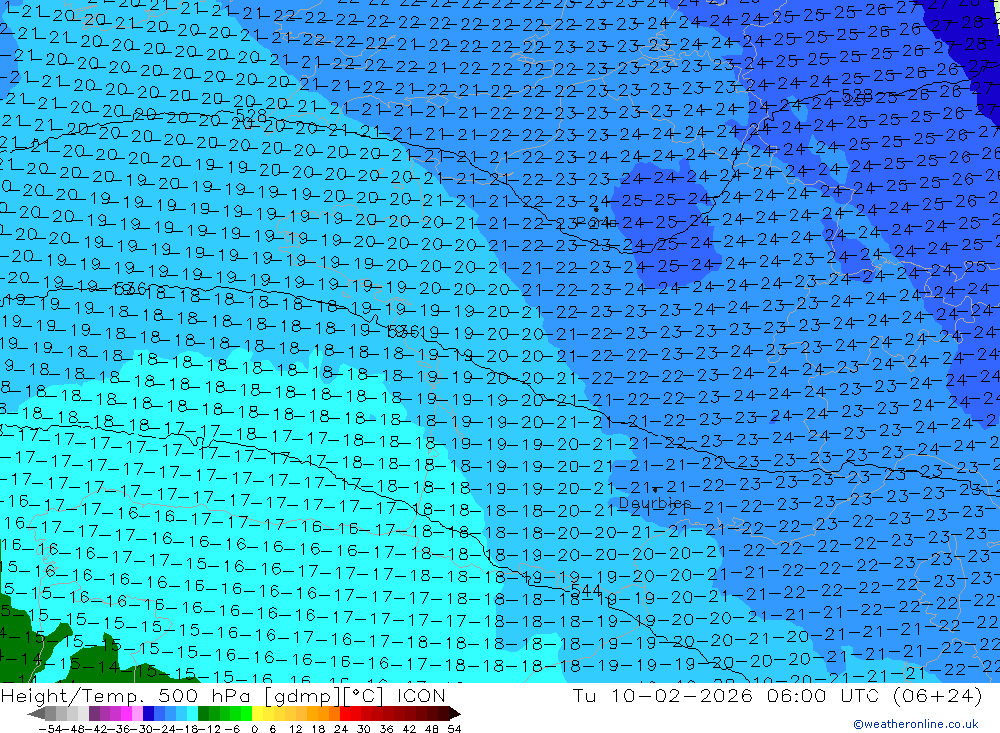
Task: Pick the pure red legend swatch
Action: (345, 714)
